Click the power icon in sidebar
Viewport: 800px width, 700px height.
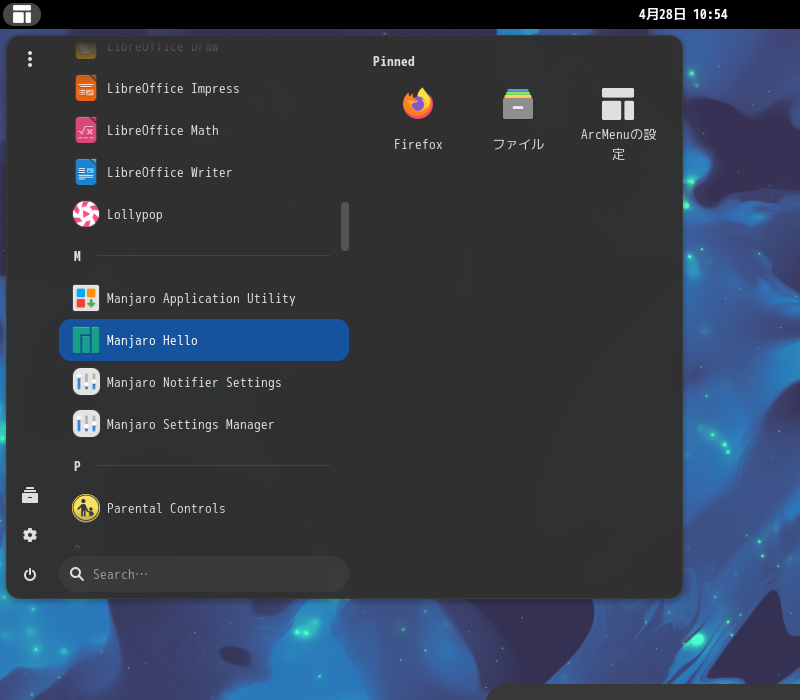click(30, 574)
